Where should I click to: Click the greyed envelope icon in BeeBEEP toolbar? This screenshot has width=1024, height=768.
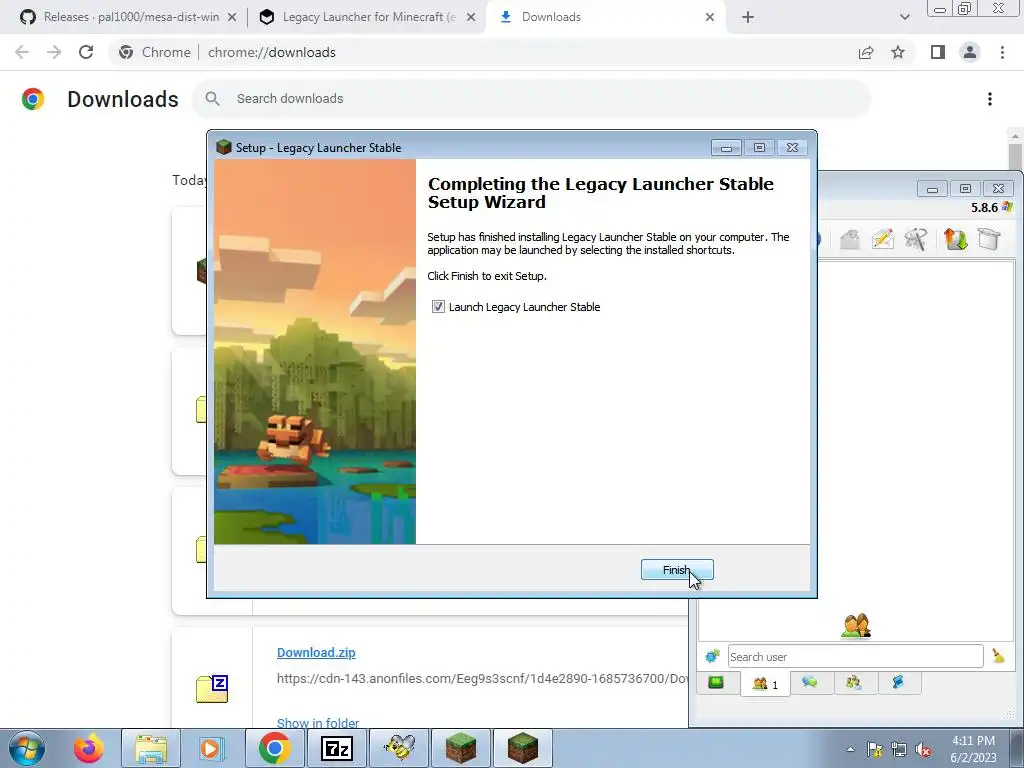click(850, 239)
